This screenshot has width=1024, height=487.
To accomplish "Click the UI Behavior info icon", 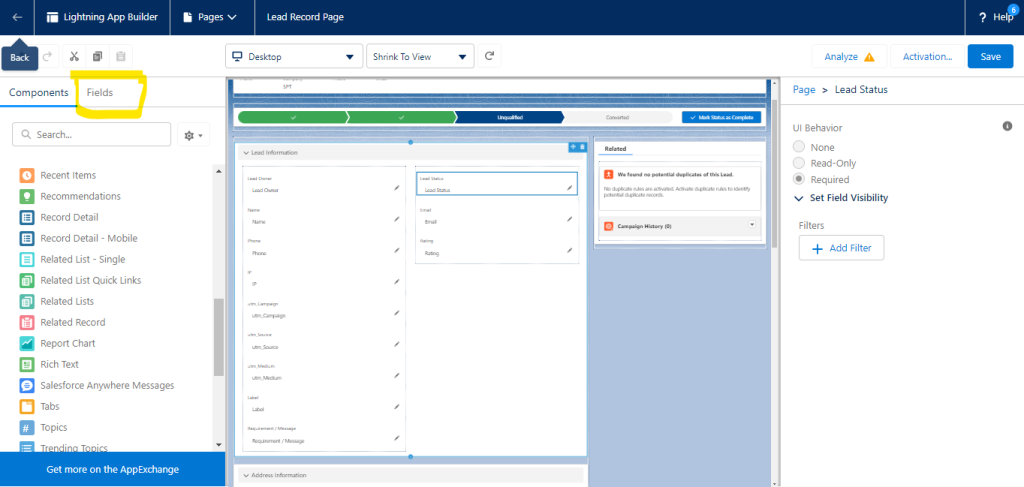I will (x=1007, y=126).
